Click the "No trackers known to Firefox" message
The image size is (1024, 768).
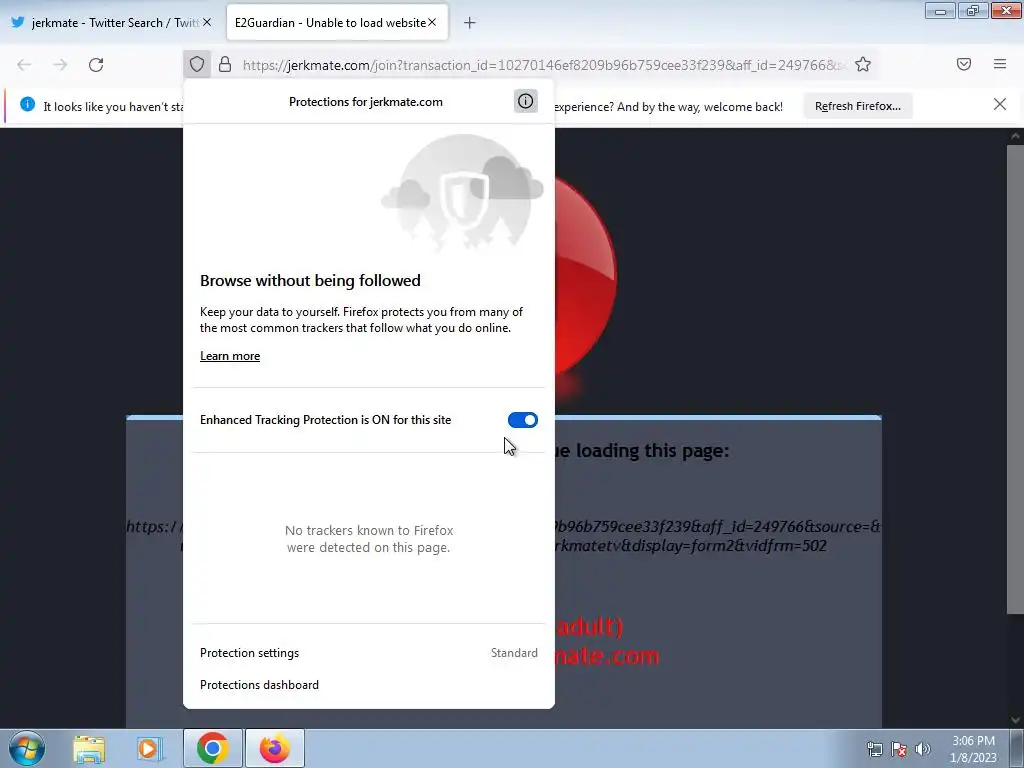(369, 539)
